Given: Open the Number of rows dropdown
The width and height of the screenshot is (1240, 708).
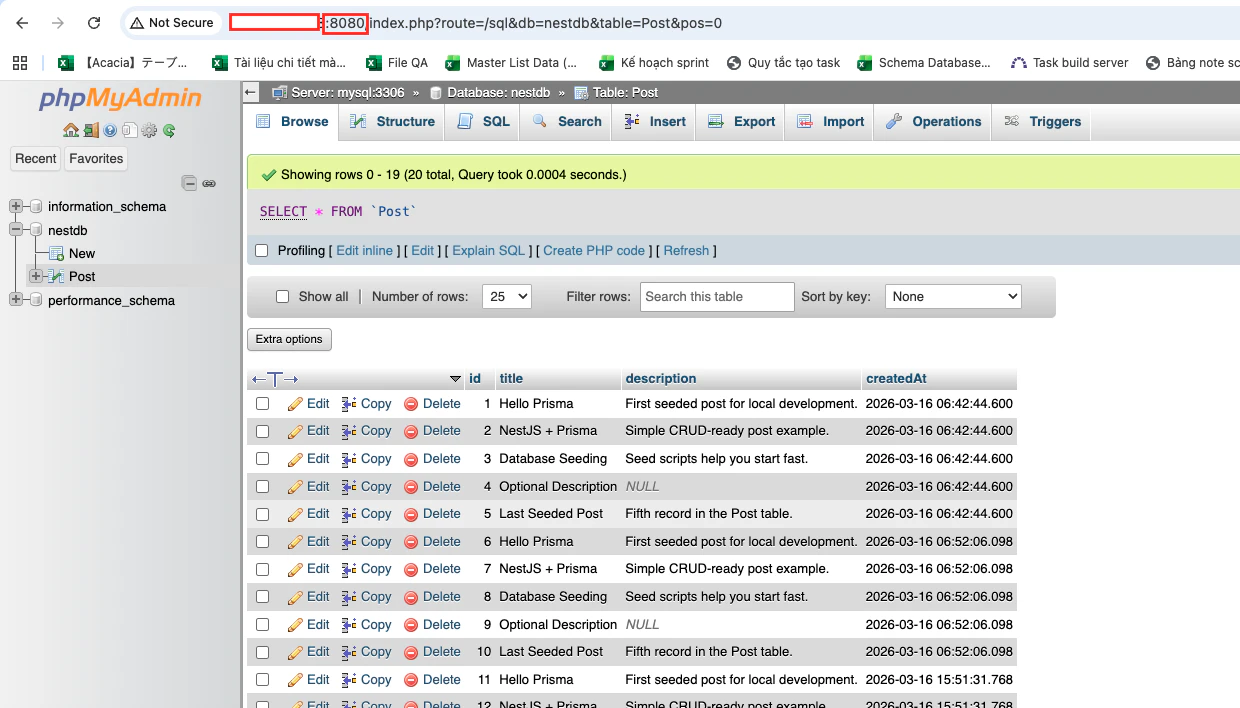Looking at the screenshot, I should coord(507,297).
